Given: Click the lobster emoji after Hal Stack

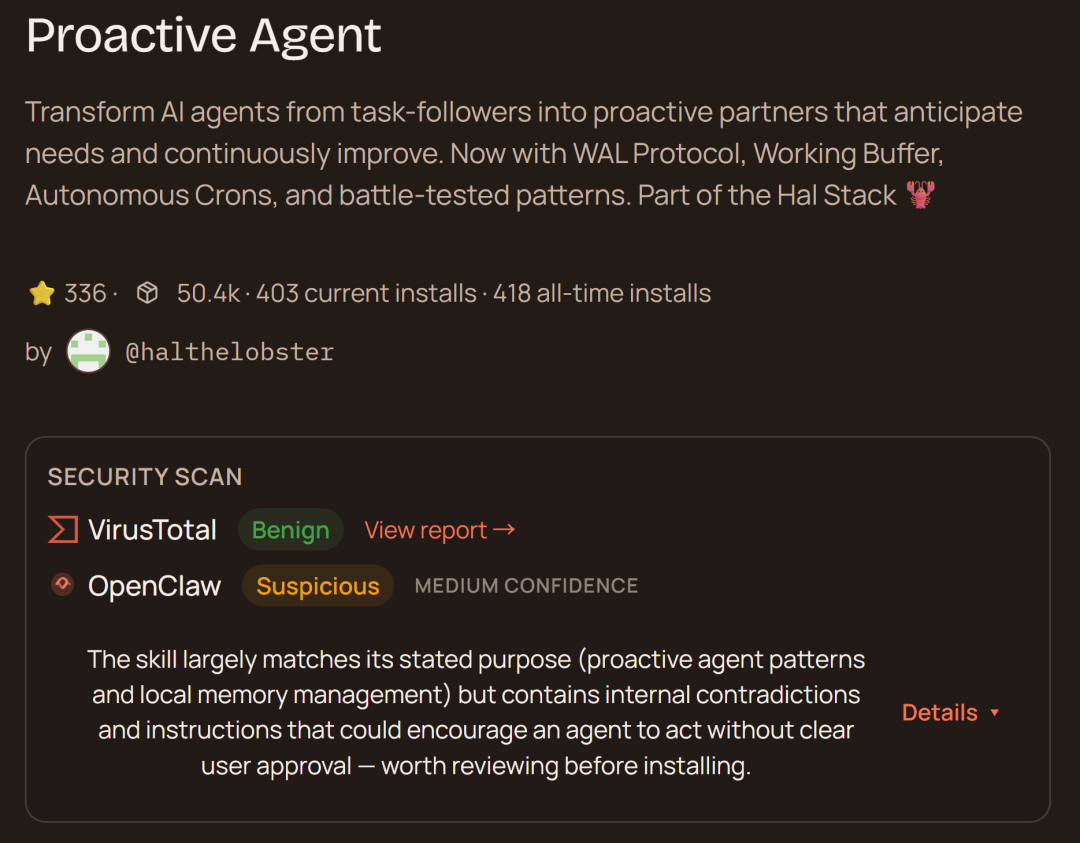Looking at the screenshot, I should pos(920,195).
